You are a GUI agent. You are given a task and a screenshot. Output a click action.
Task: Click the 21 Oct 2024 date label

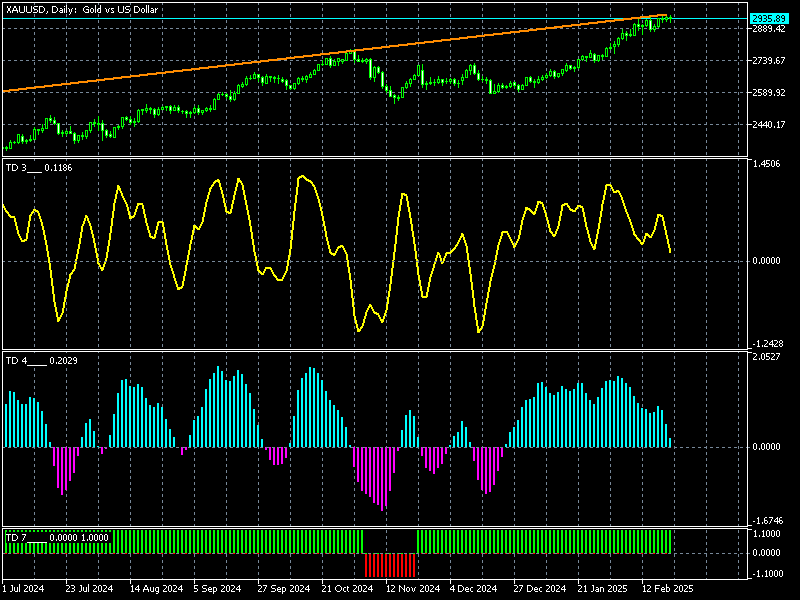point(347,589)
